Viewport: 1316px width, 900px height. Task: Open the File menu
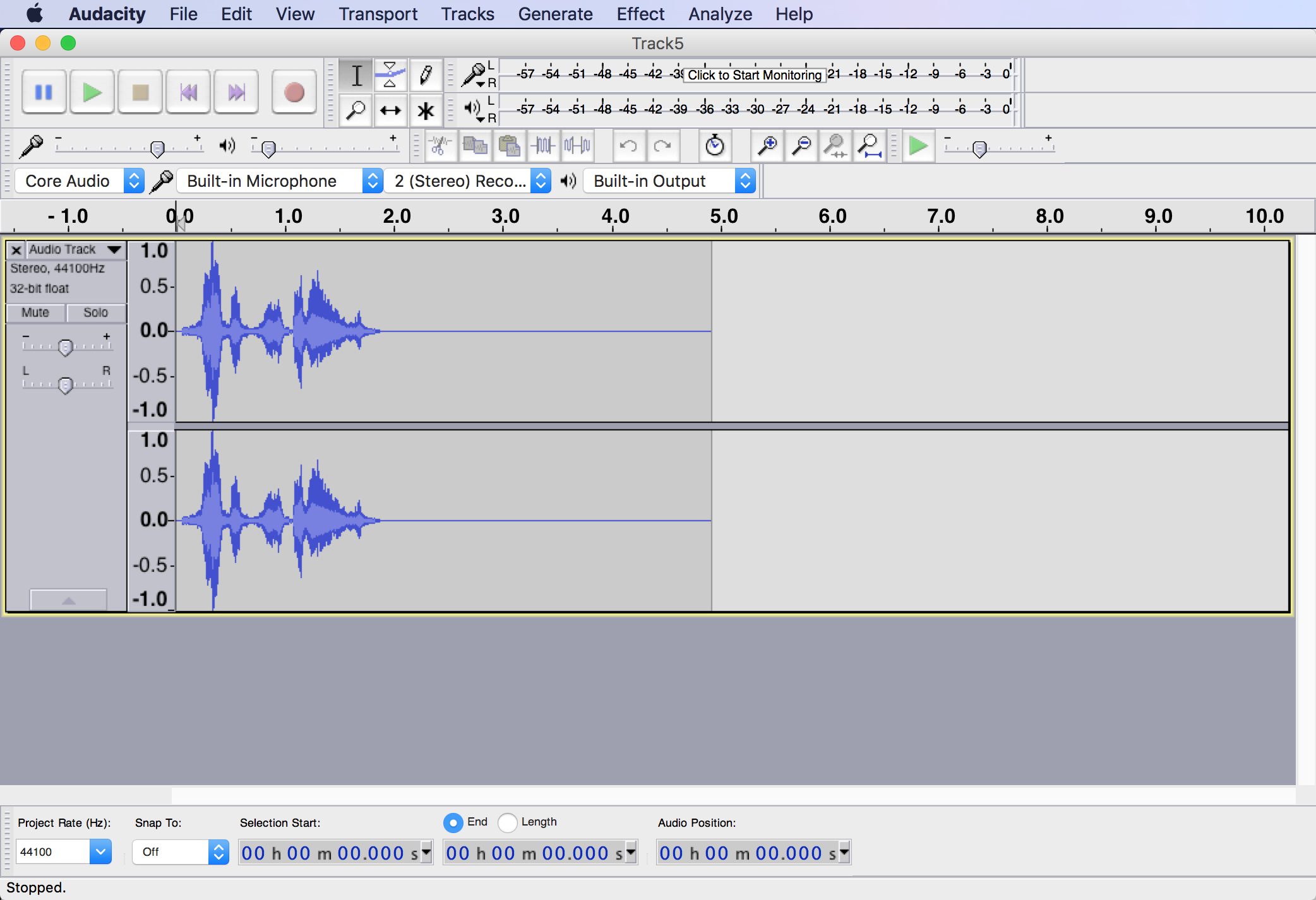point(183,14)
